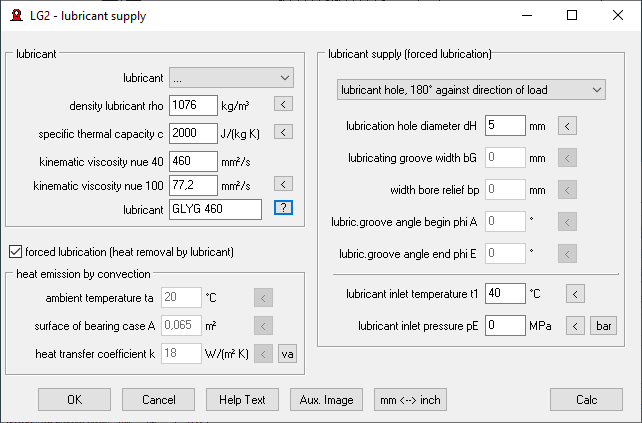This screenshot has width=642, height=423.
Task: Click the kinematic viscosity nue 40 input field
Action: tap(194, 159)
